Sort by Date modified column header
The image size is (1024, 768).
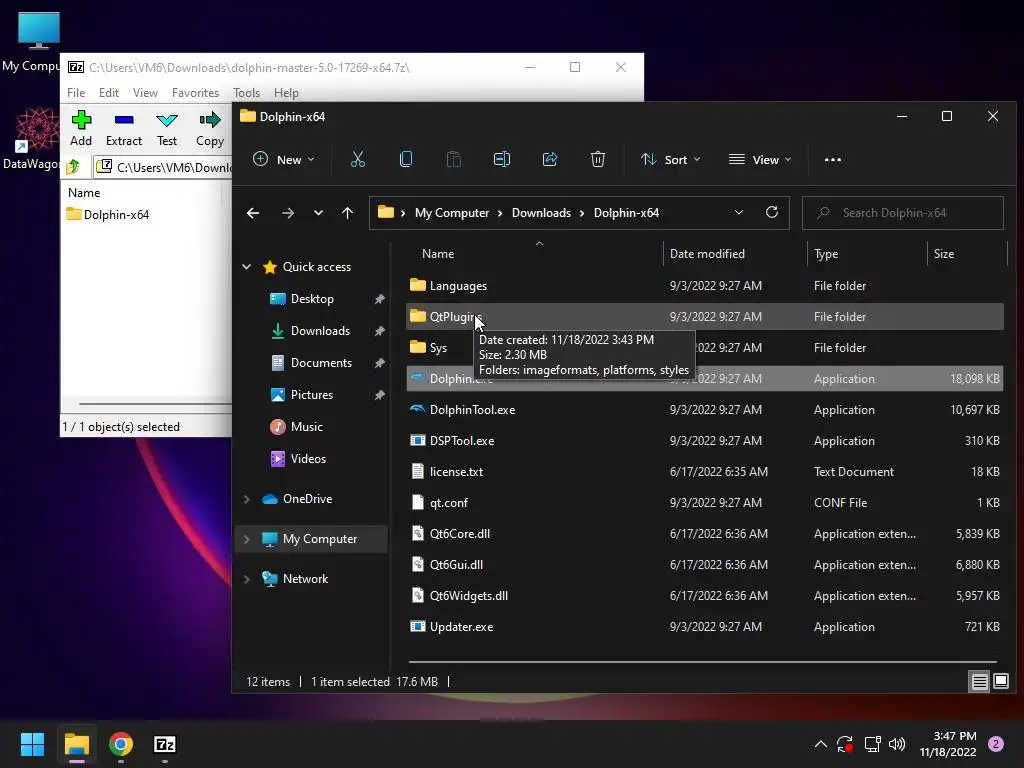click(735, 253)
